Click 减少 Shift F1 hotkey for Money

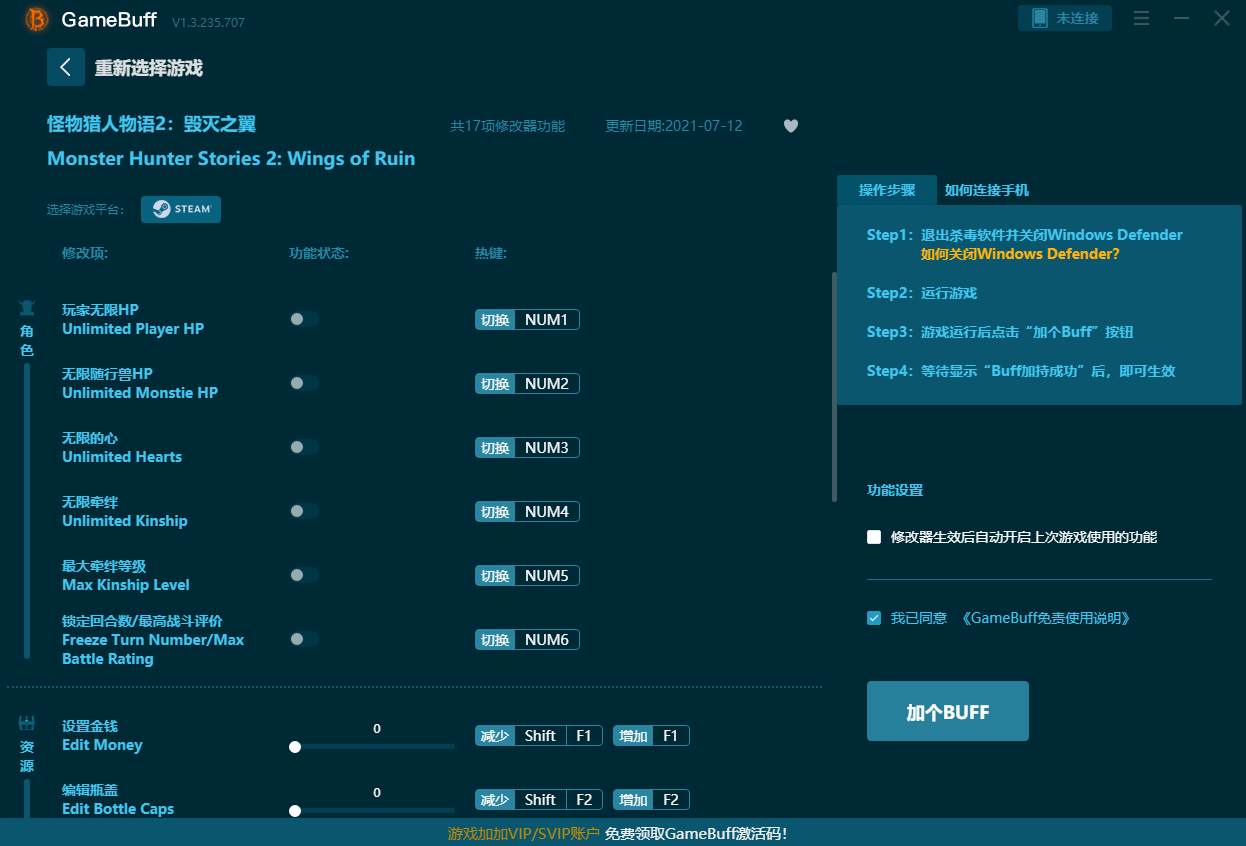[x=539, y=736]
